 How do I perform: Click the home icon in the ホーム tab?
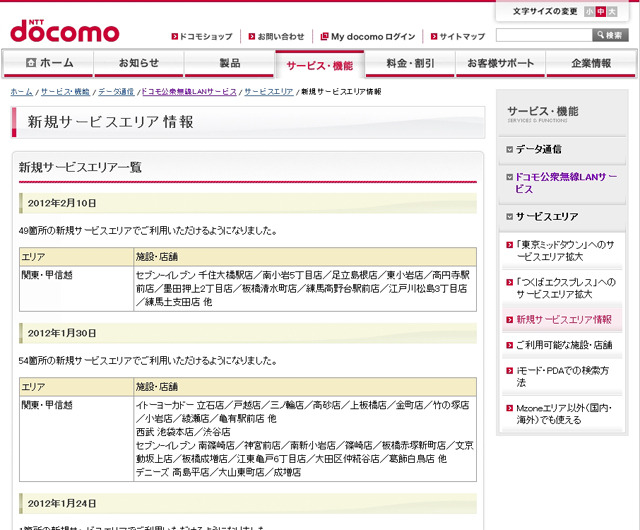click(31, 62)
